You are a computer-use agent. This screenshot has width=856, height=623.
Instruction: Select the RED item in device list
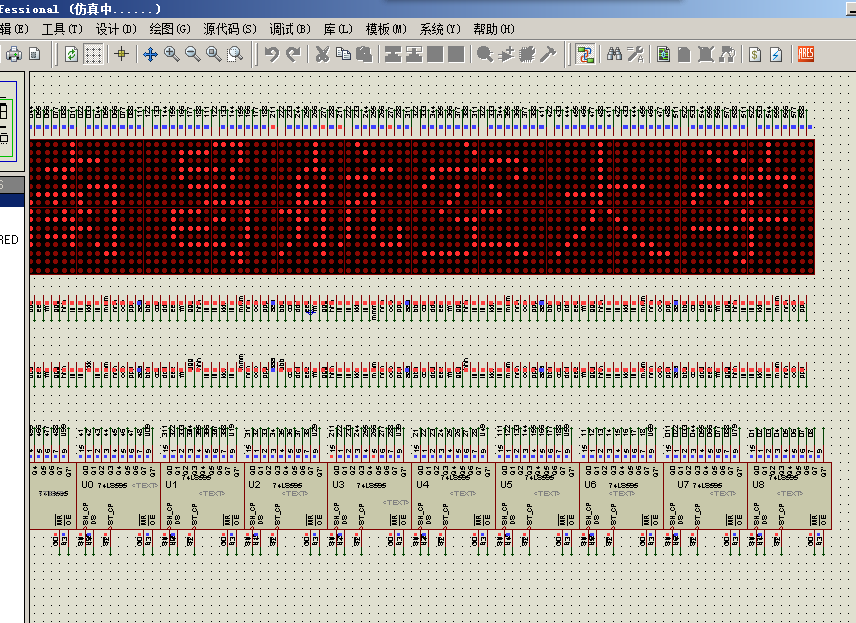tap(10, 240)
